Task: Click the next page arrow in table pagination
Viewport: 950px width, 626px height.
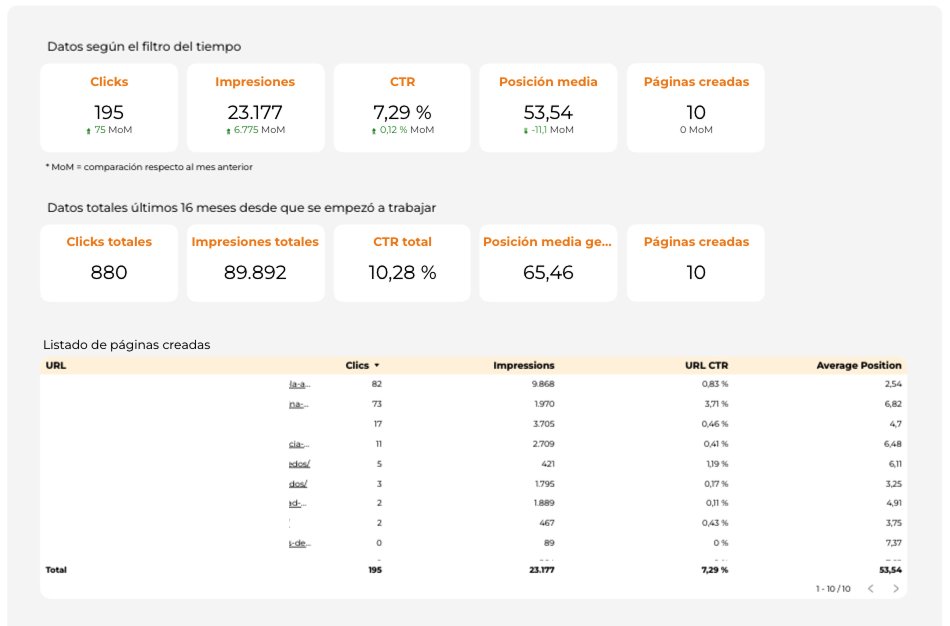Action: click(x=896, y=589)
